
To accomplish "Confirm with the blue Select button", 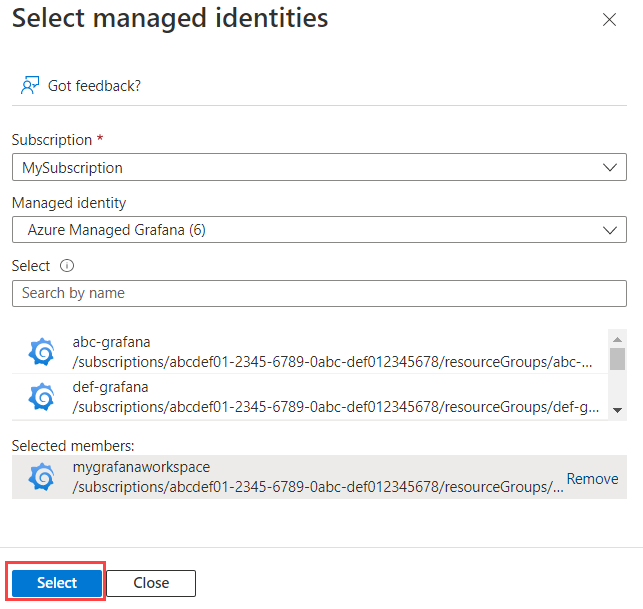I will pyautogui.click(x=57, y=583).
